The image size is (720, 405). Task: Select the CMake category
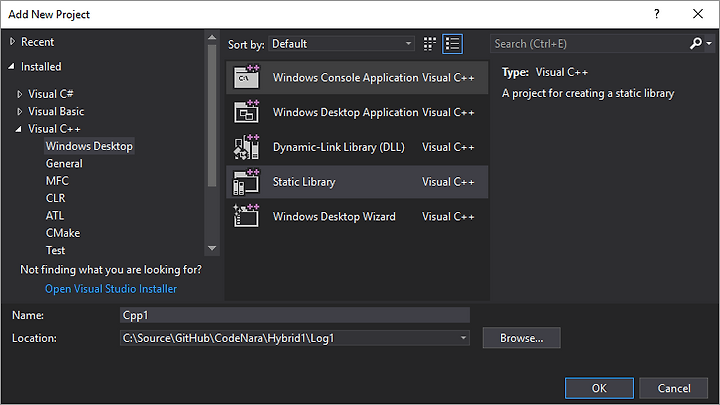click(x=63, y=233)
